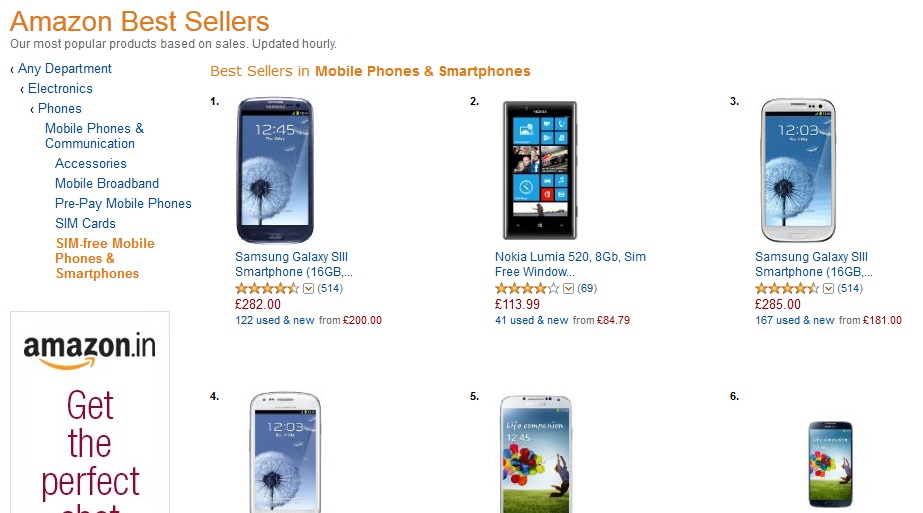The image size is (923, 513).
Task: Click star rating of first Galaxy SIII
Action: click(267, 289)
